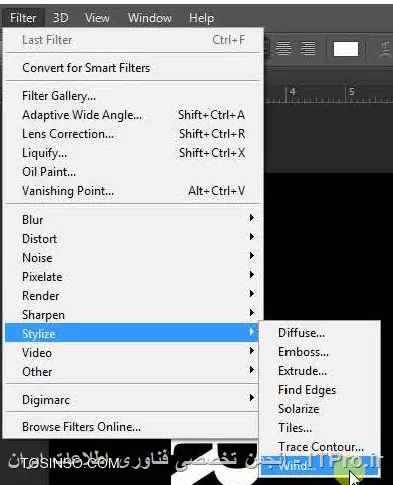
Task: Click the highlighted Stylize entry
Action: [x=132, y=333]
